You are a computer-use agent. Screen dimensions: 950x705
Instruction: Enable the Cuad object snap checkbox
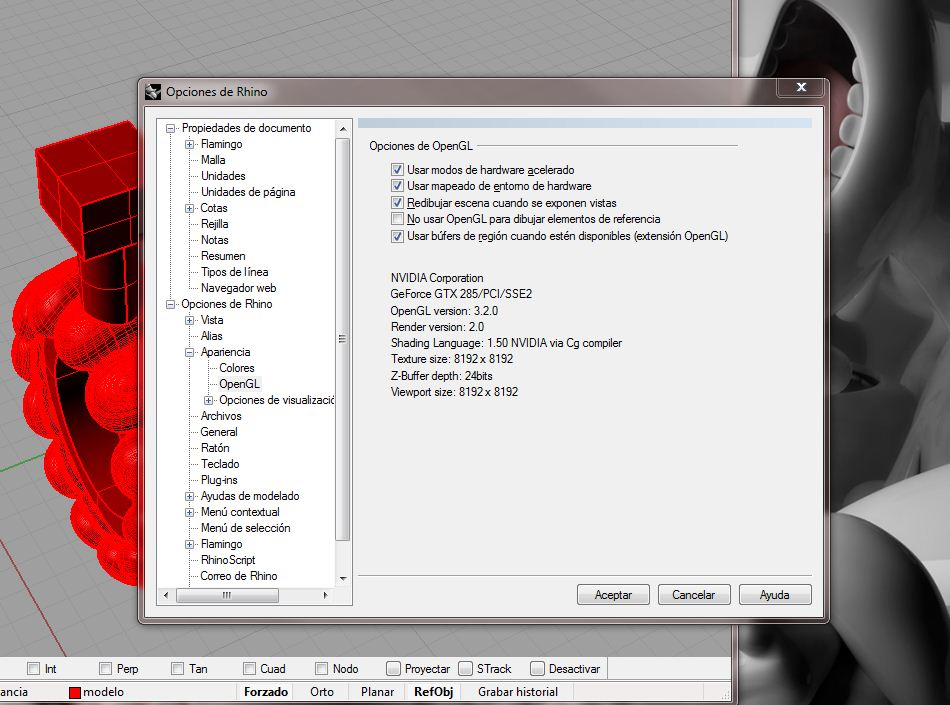point(249,669)
